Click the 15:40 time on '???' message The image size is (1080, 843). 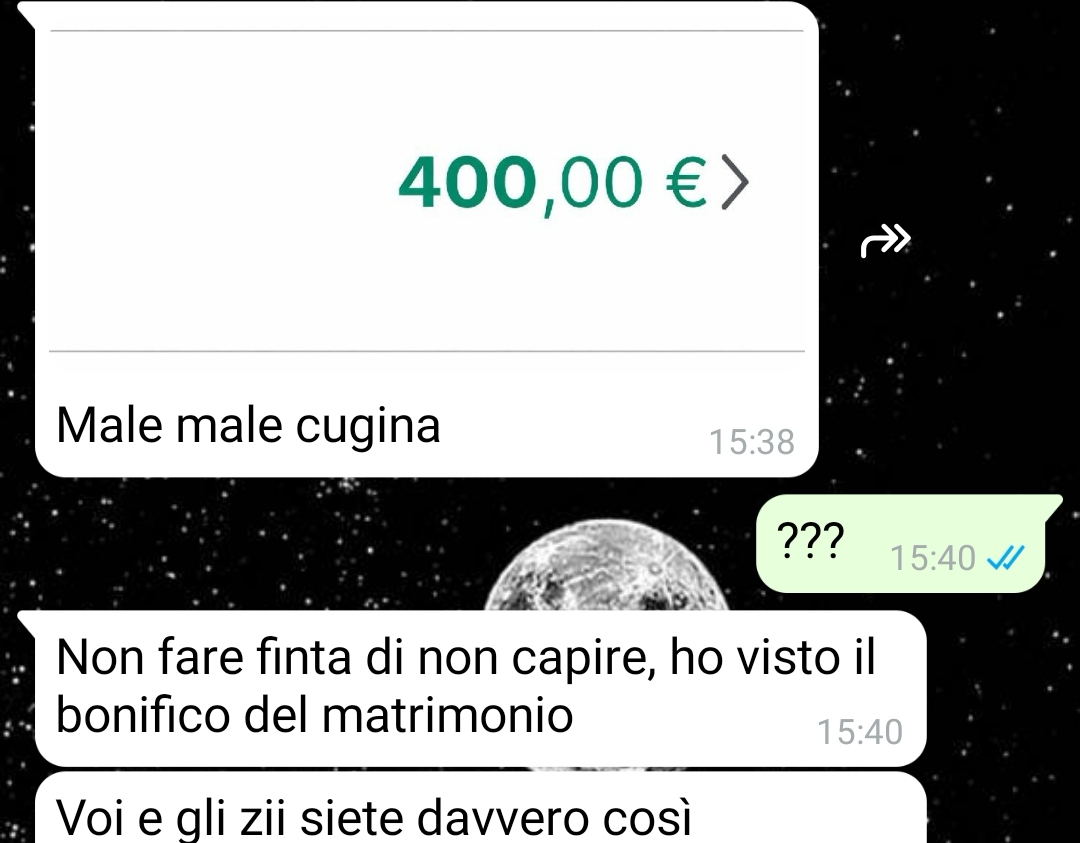pyautogui.click(x=933, y=558)
